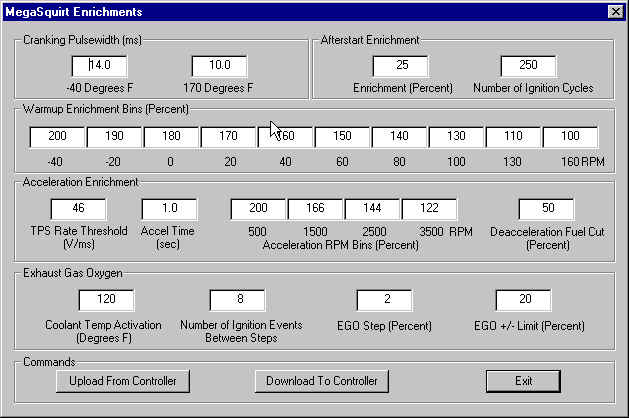Viewport: 629px width, 418px height.
Task: Click the warmup bin field for 0
Action: pos(171,137)
